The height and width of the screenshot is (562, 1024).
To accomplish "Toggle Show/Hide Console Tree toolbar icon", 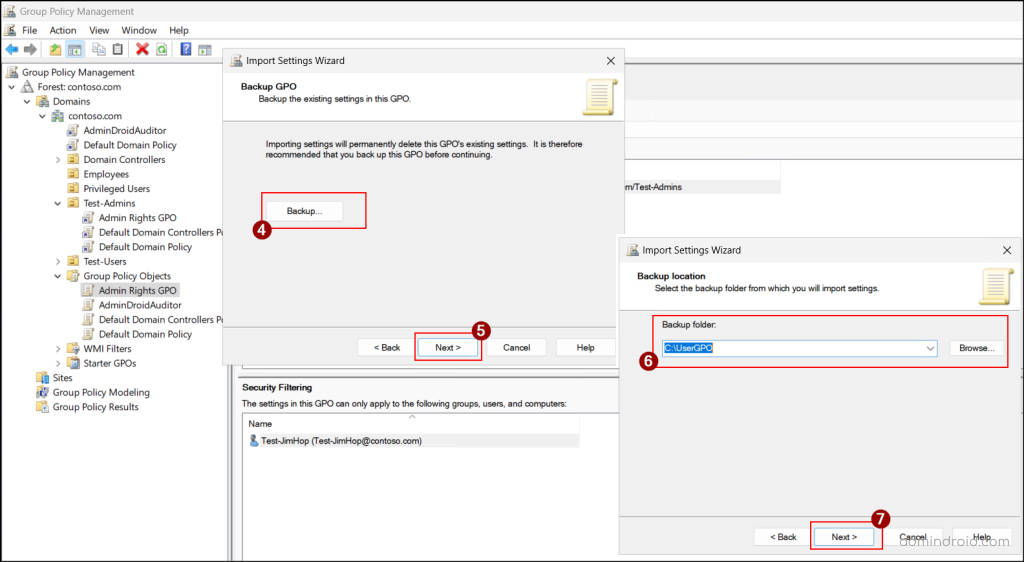I will coord(75,50).
